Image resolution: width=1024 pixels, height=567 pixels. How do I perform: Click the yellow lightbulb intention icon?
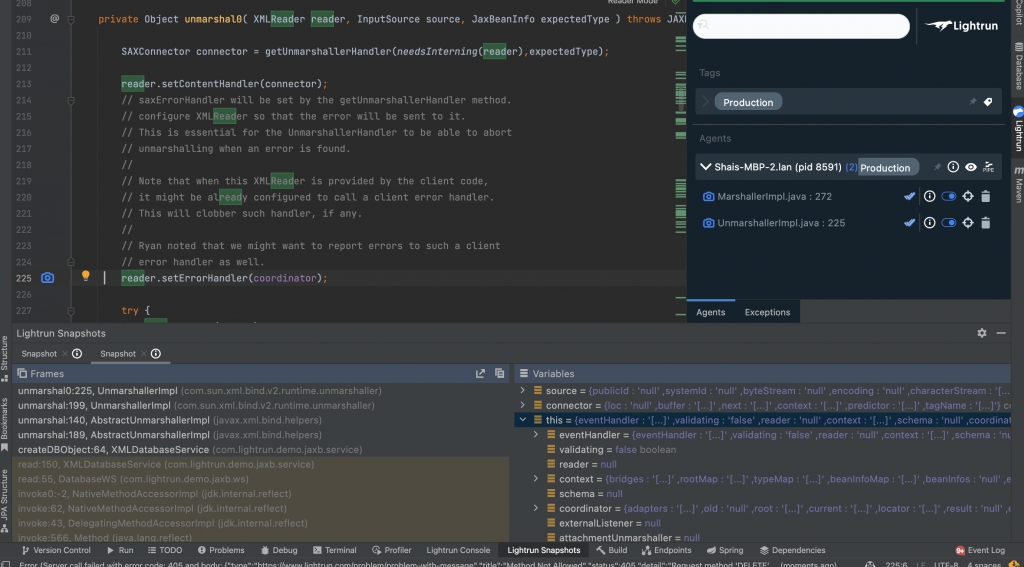(x=86, y=277)
